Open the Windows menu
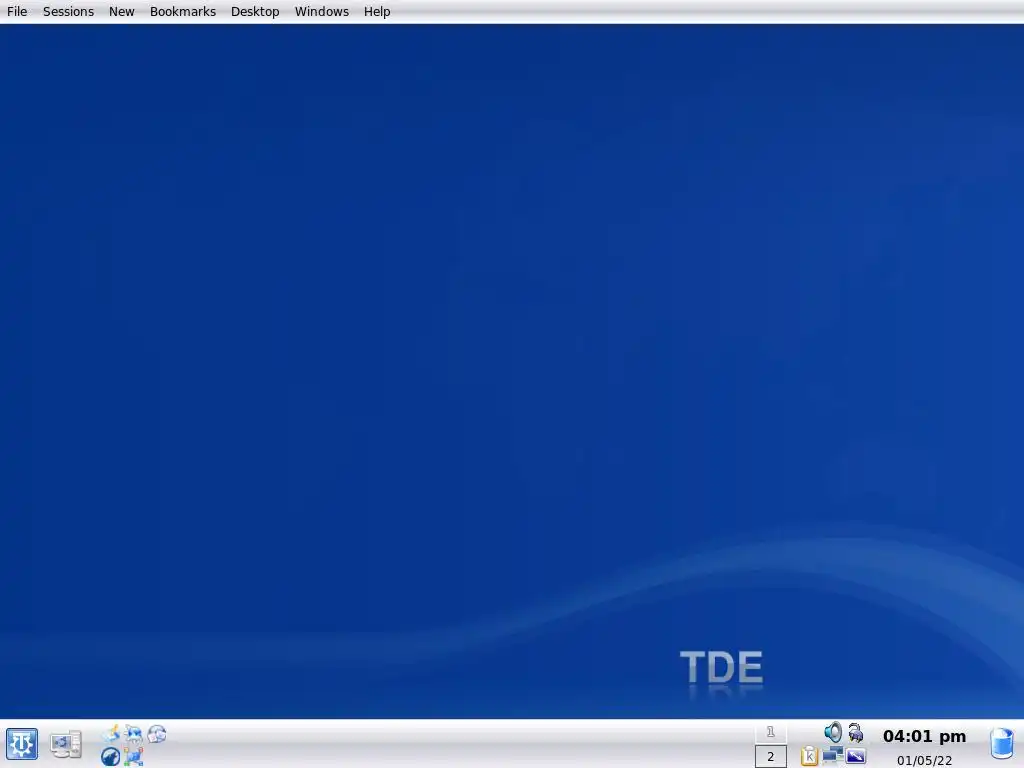 click(321, 12)
